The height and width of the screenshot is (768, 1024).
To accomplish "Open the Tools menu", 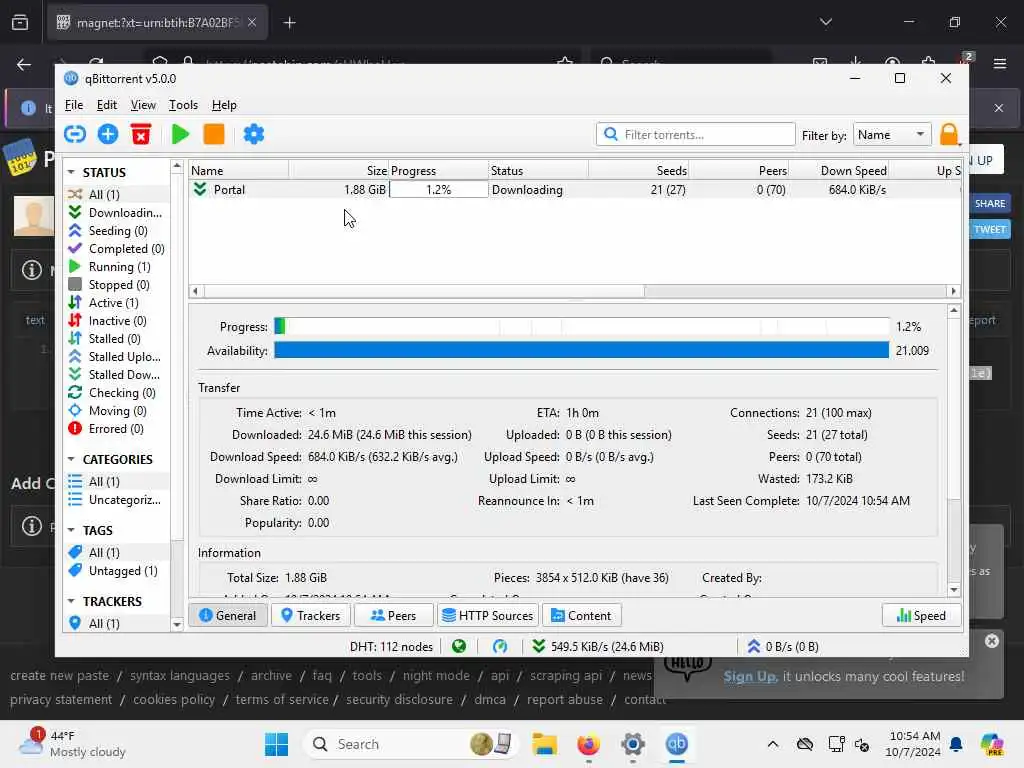I will (x=183, y=105).
